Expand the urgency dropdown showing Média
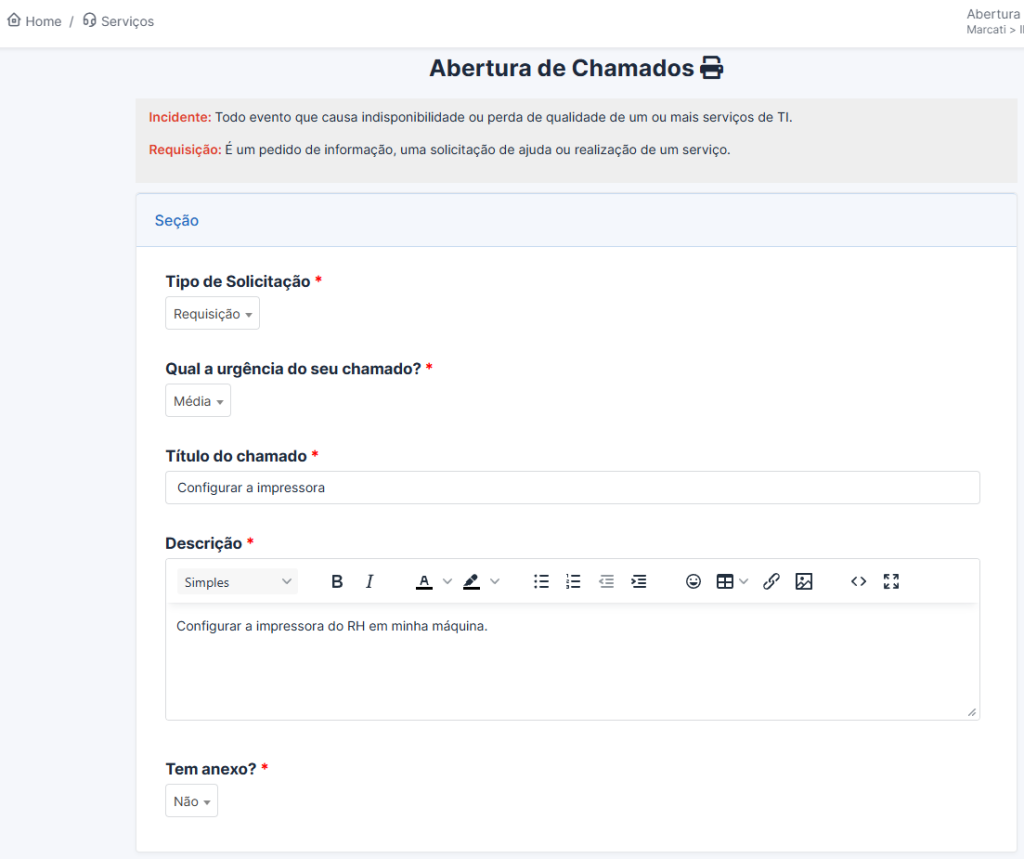The width and height of the screenshot is (1024, 859). (x=198, y=401)
